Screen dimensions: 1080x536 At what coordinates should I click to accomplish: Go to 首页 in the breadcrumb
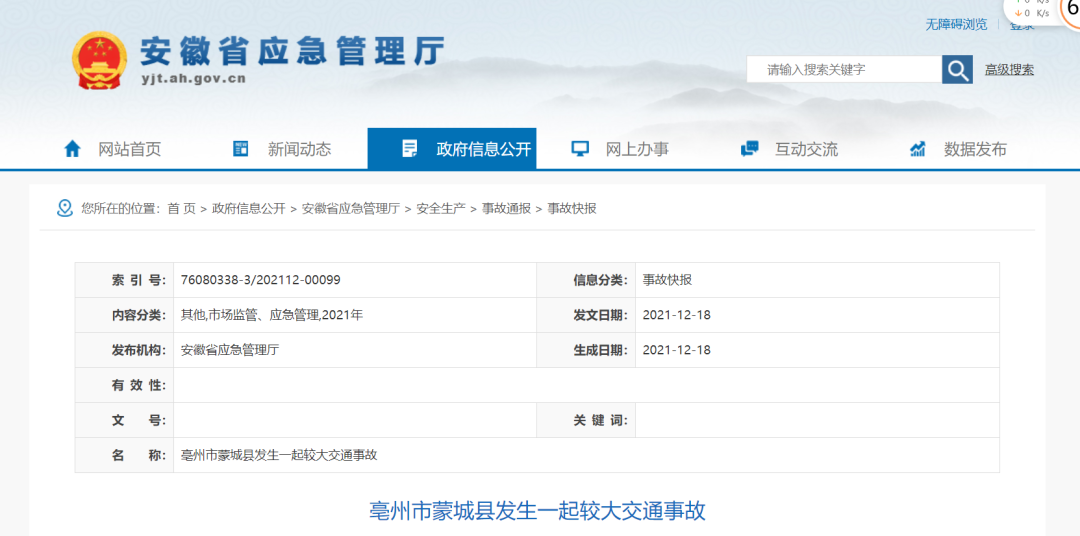click(x=182, y=209)
